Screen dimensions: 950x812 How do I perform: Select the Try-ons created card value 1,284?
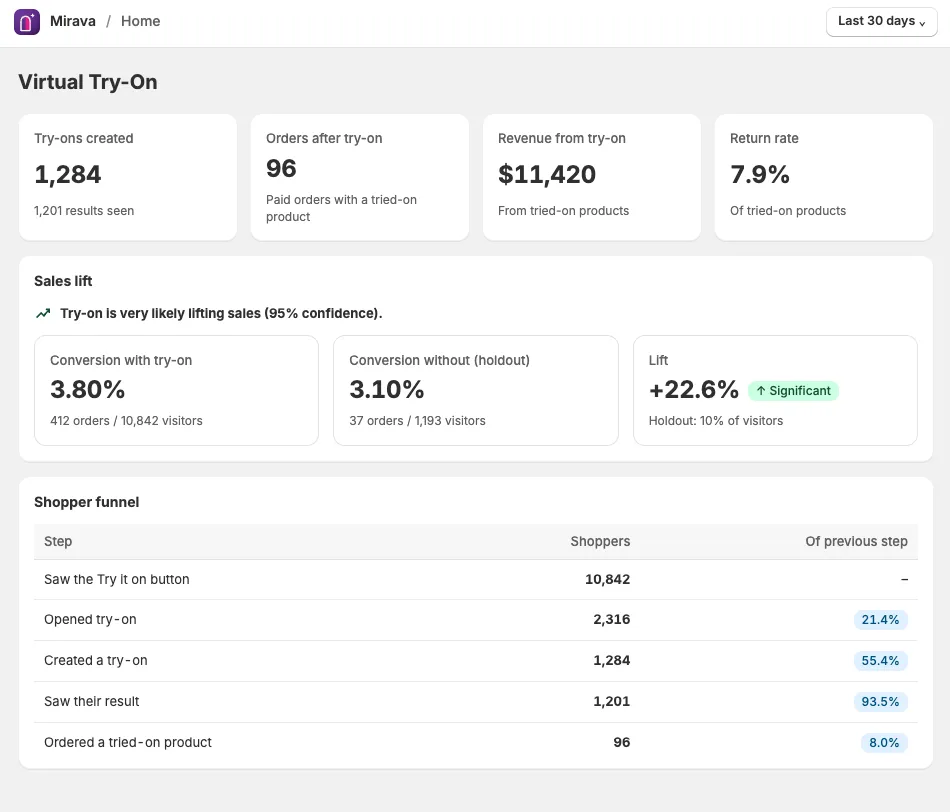click(x=68, y=175)
